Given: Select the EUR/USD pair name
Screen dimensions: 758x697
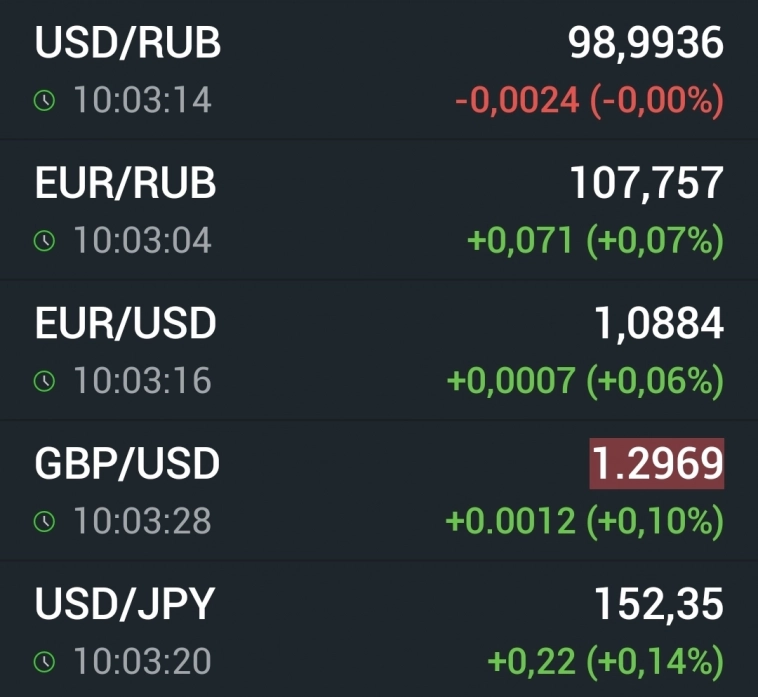Looking at the screenshot, I should point(126,323).
